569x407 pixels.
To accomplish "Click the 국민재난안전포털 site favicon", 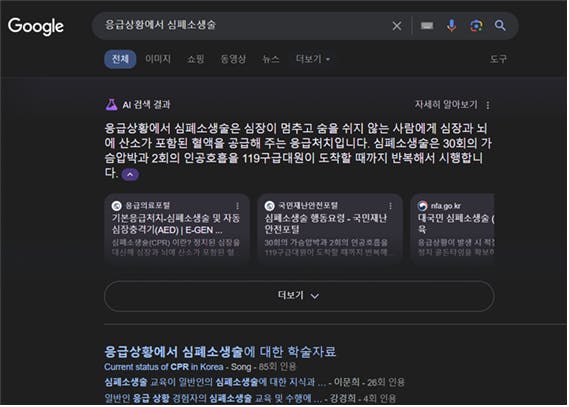I will pos(270,206).
